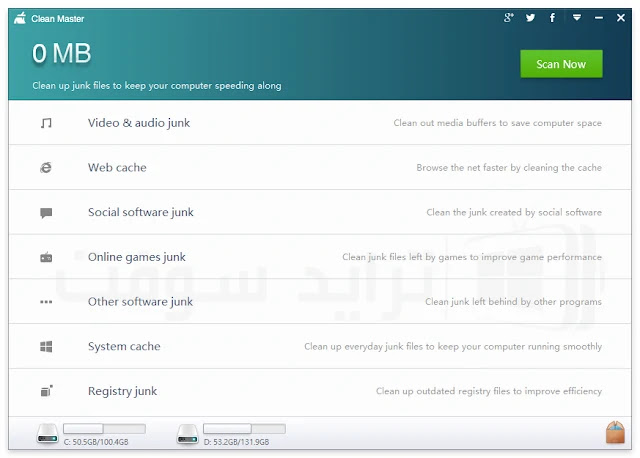Click the gamepad Online games icon
This screenshot has height=458, width=640.
(x=46, y=257)
